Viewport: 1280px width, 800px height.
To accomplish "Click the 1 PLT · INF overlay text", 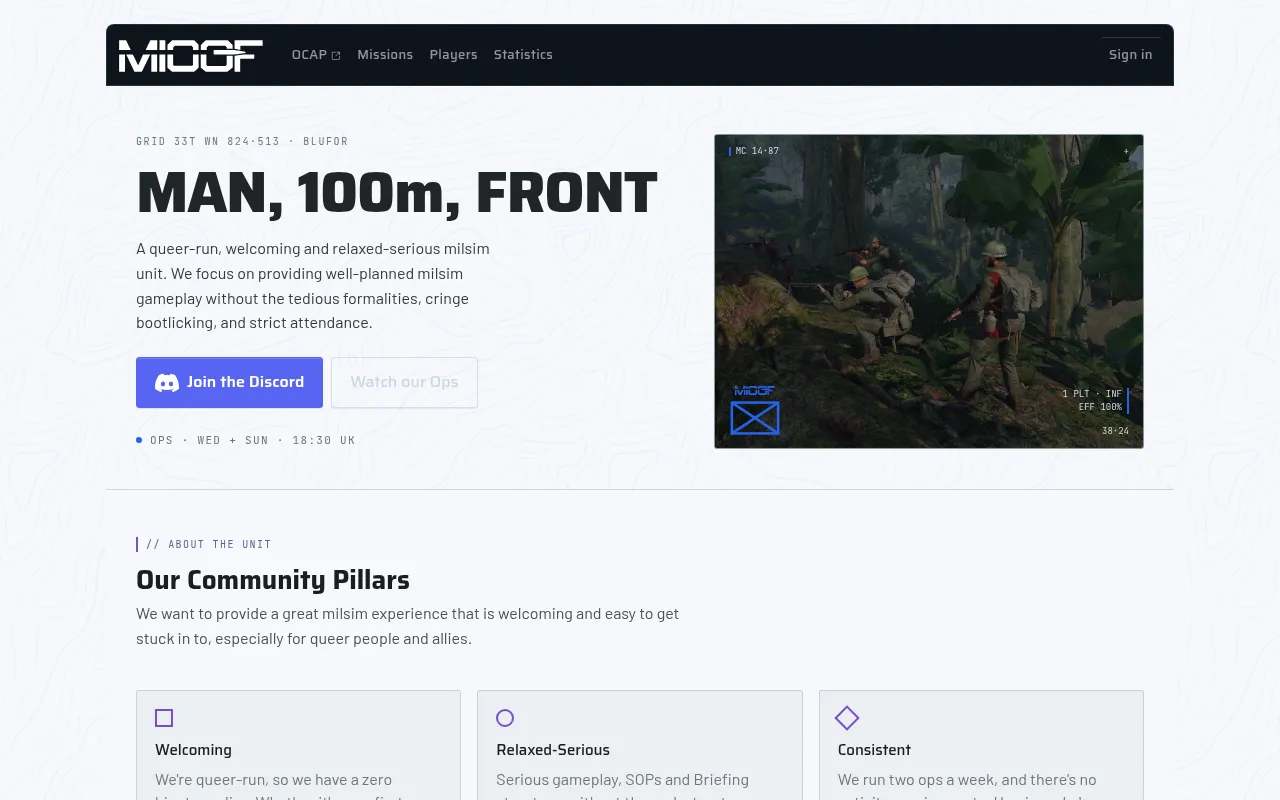I will pyautogui.click(x=1092, y=394).
